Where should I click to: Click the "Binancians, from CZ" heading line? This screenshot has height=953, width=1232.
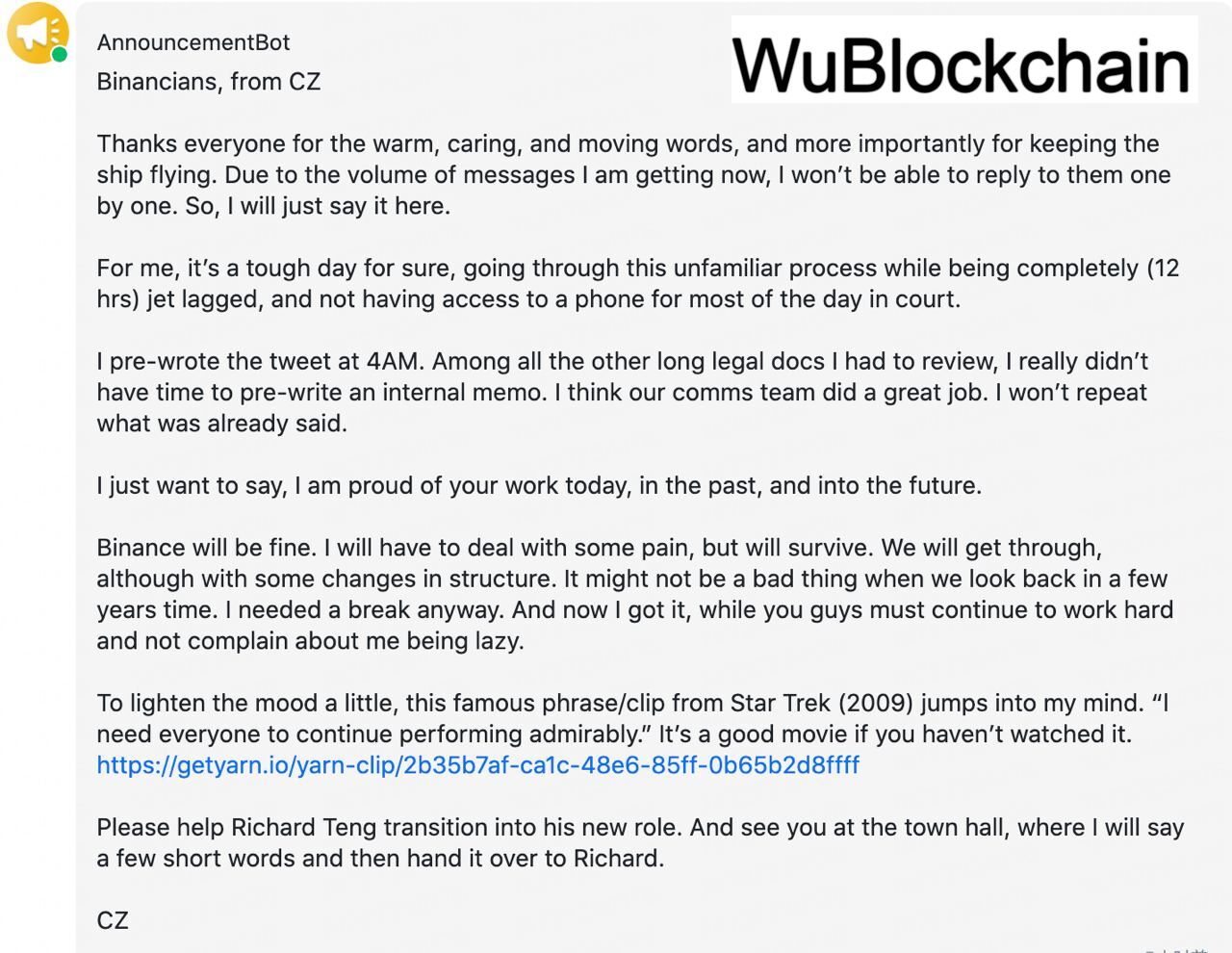coord(208,82)
